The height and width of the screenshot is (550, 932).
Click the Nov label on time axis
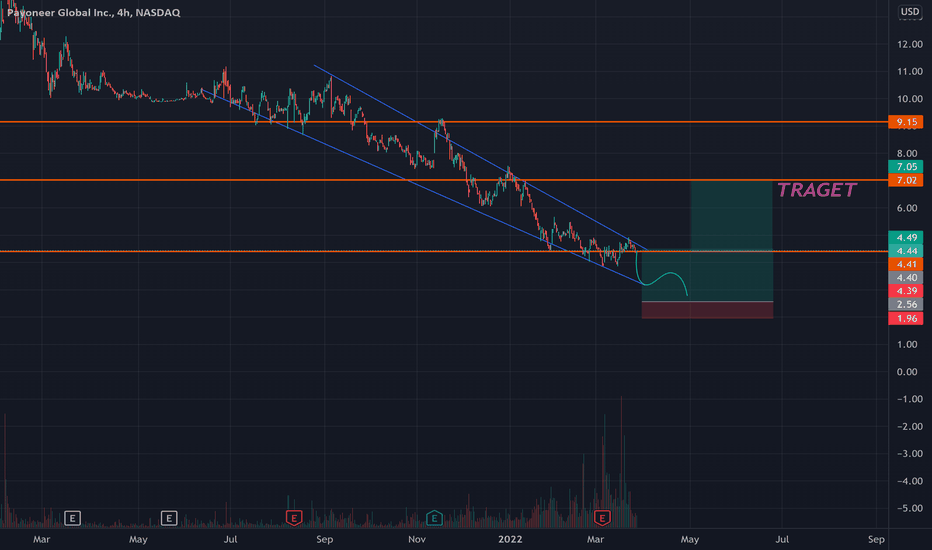[x=417, y=539]
